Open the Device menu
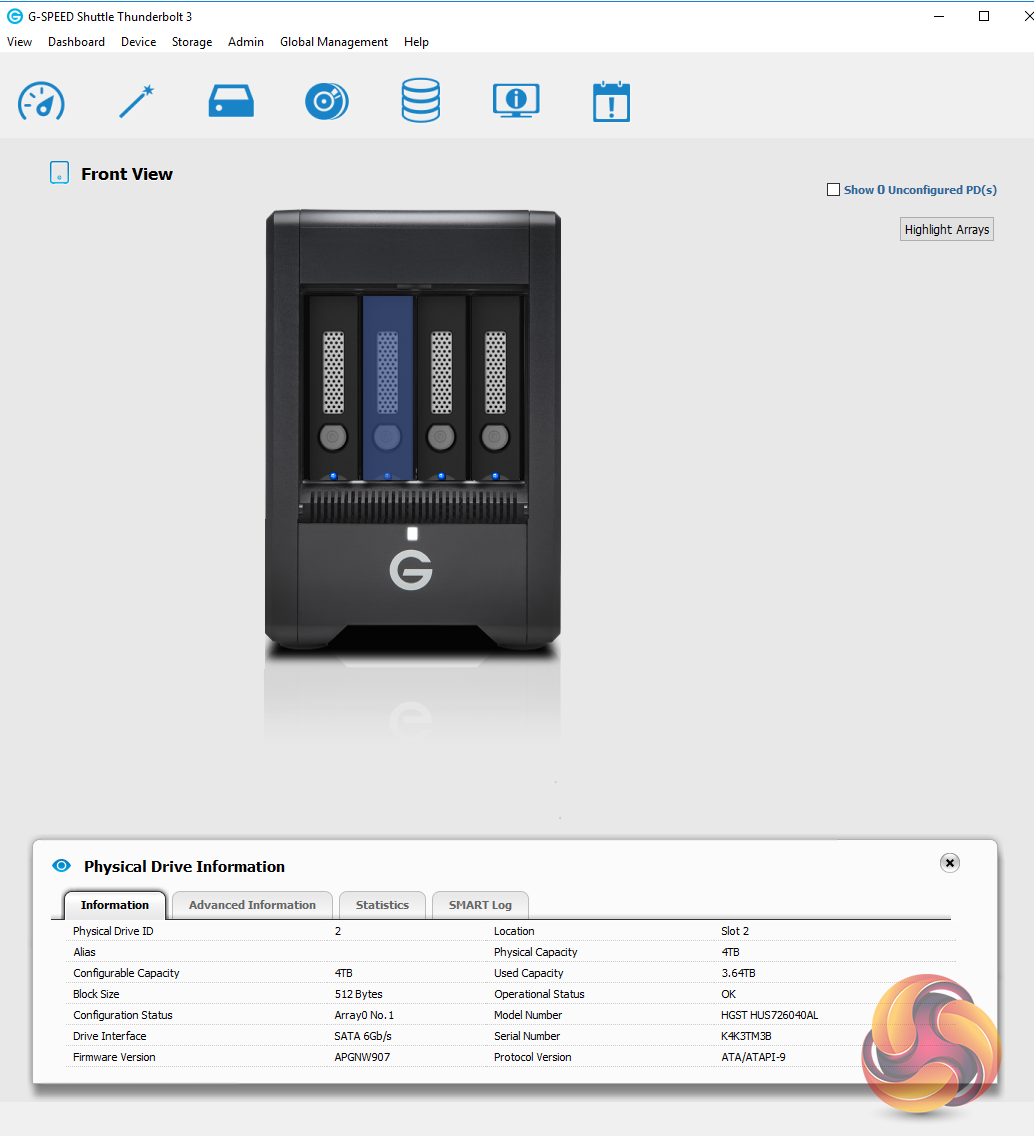This screenshot has width=1034, height=1138. click(139, 42)
